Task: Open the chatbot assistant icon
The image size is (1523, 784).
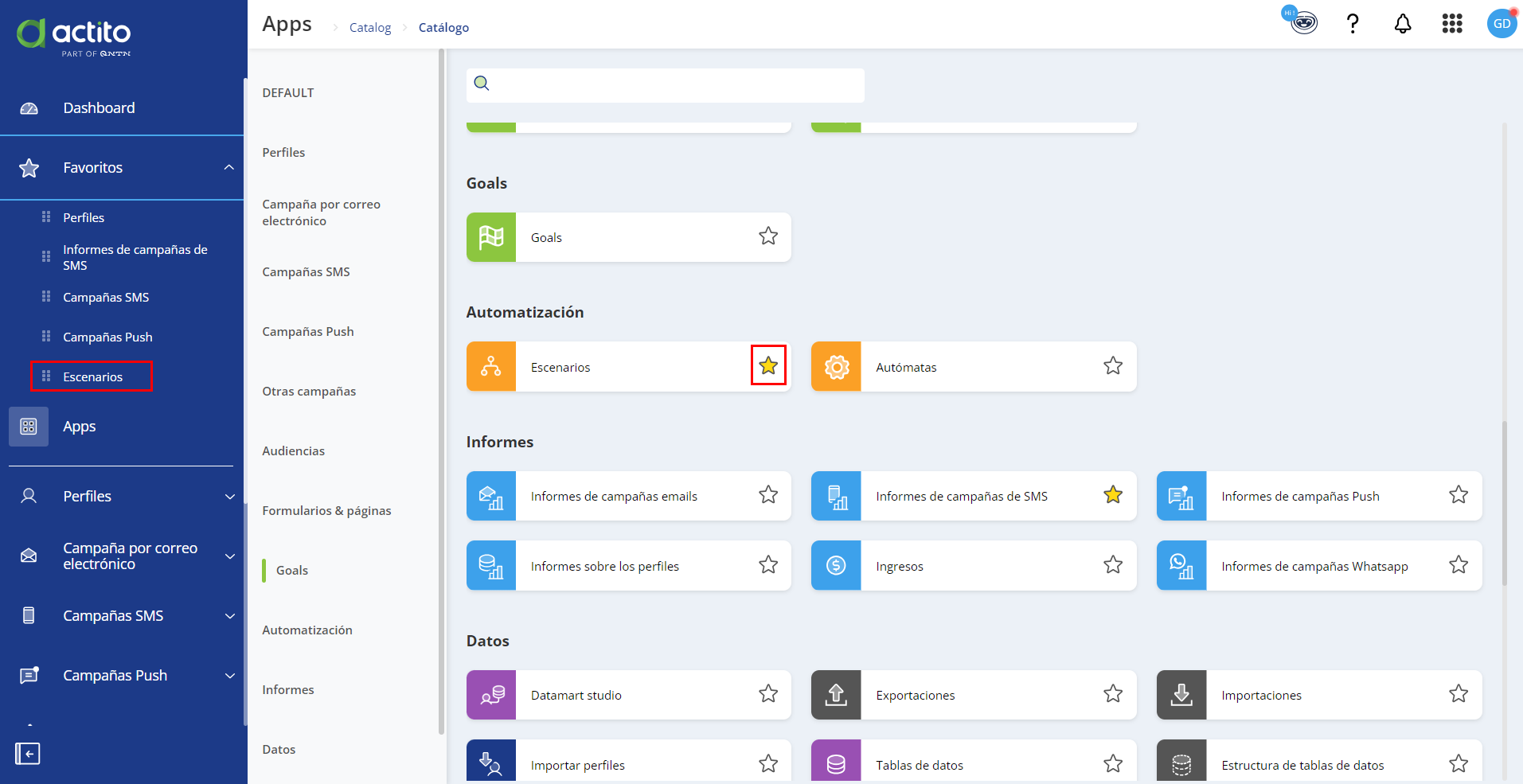Action: point(1302,22)
